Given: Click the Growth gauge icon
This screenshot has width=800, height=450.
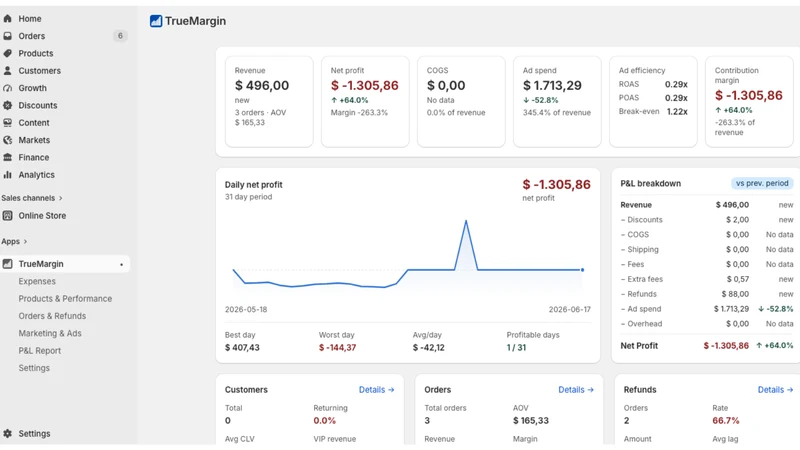Looking at the screenshot, I should tap(7, 88).
